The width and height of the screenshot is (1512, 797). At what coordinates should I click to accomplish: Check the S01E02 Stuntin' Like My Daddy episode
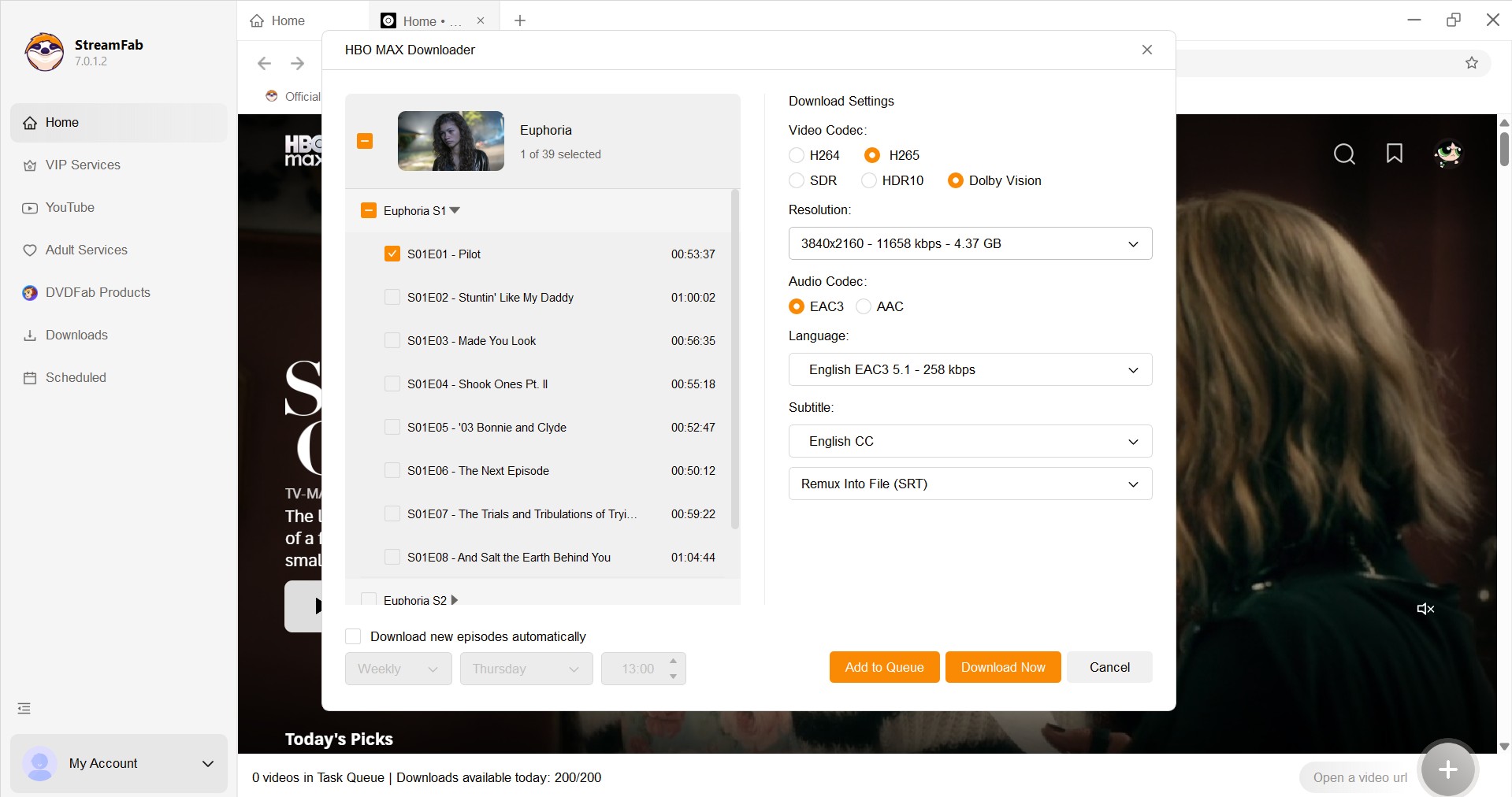pos(392,297)
